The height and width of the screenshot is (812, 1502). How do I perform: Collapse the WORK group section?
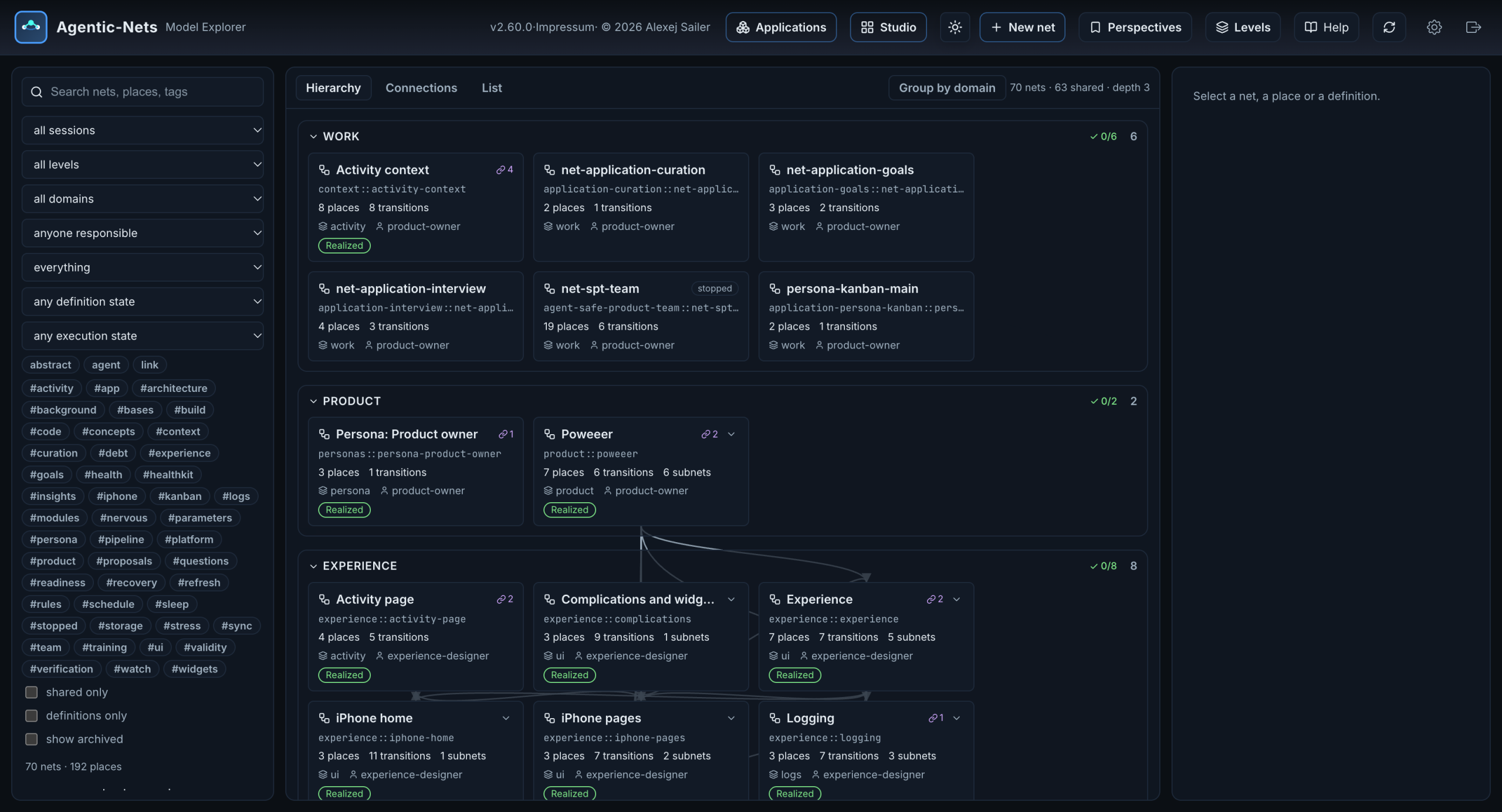click(313, 136)
